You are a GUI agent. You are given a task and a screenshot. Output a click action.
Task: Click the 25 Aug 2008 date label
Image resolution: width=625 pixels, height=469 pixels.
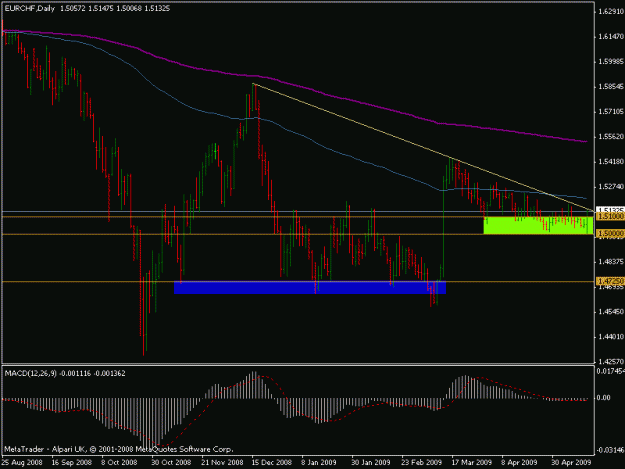point(22,463)
